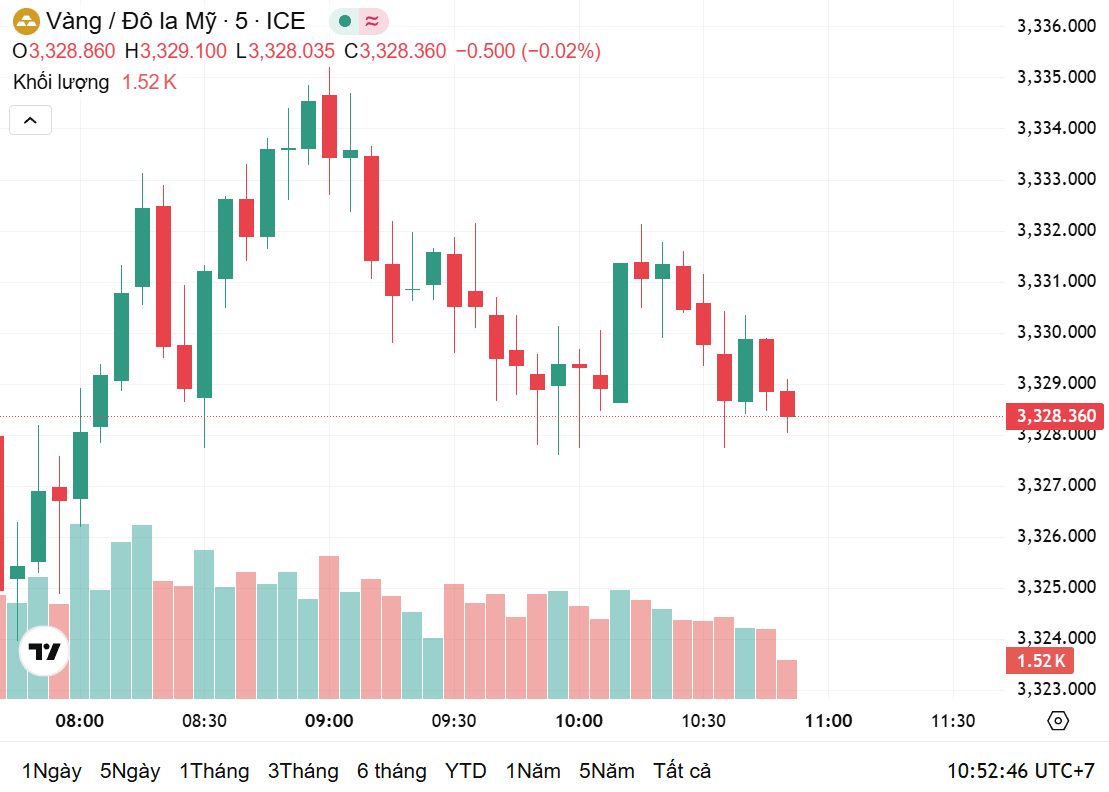Click the Khối lượng volume legend
The image size is (1109, 792).
(61, 82)
